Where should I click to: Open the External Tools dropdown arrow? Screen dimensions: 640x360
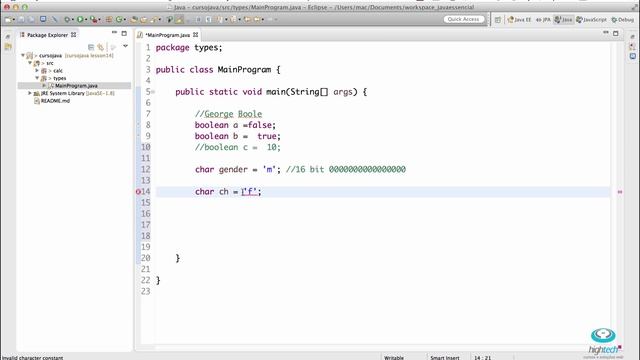tap(99, 20)
